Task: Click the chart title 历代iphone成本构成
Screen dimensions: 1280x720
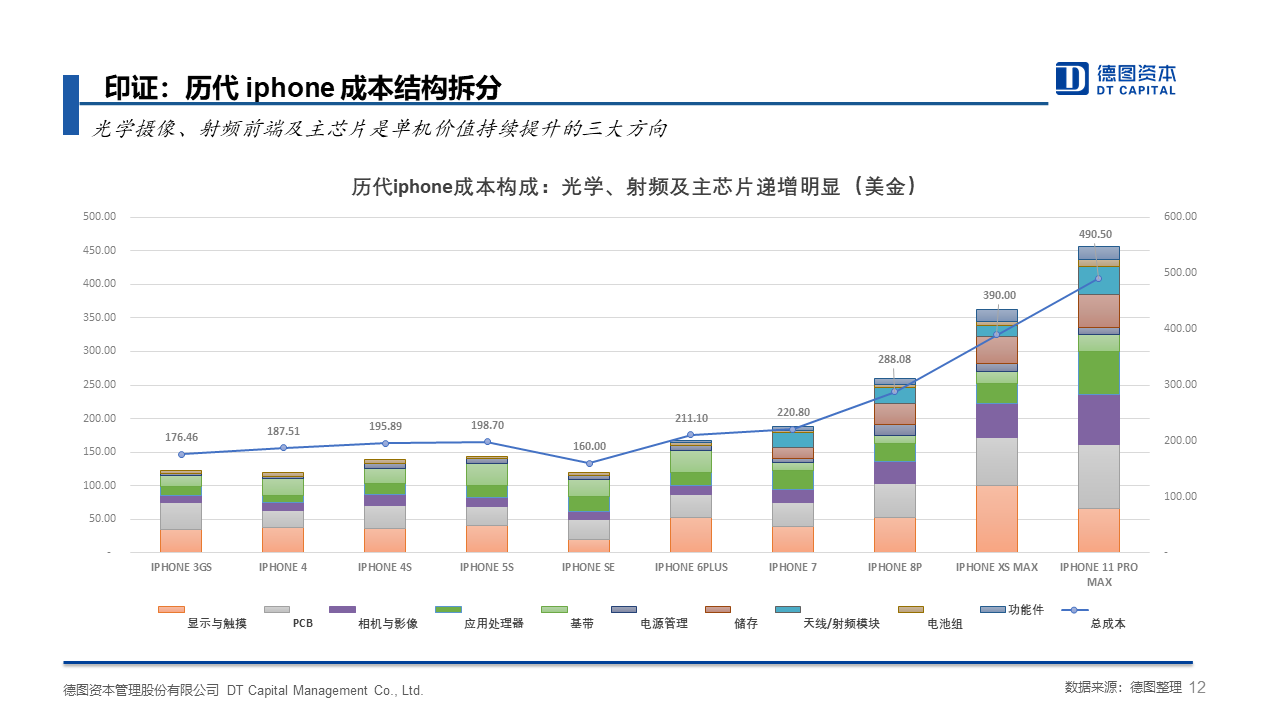Action: 635,187
